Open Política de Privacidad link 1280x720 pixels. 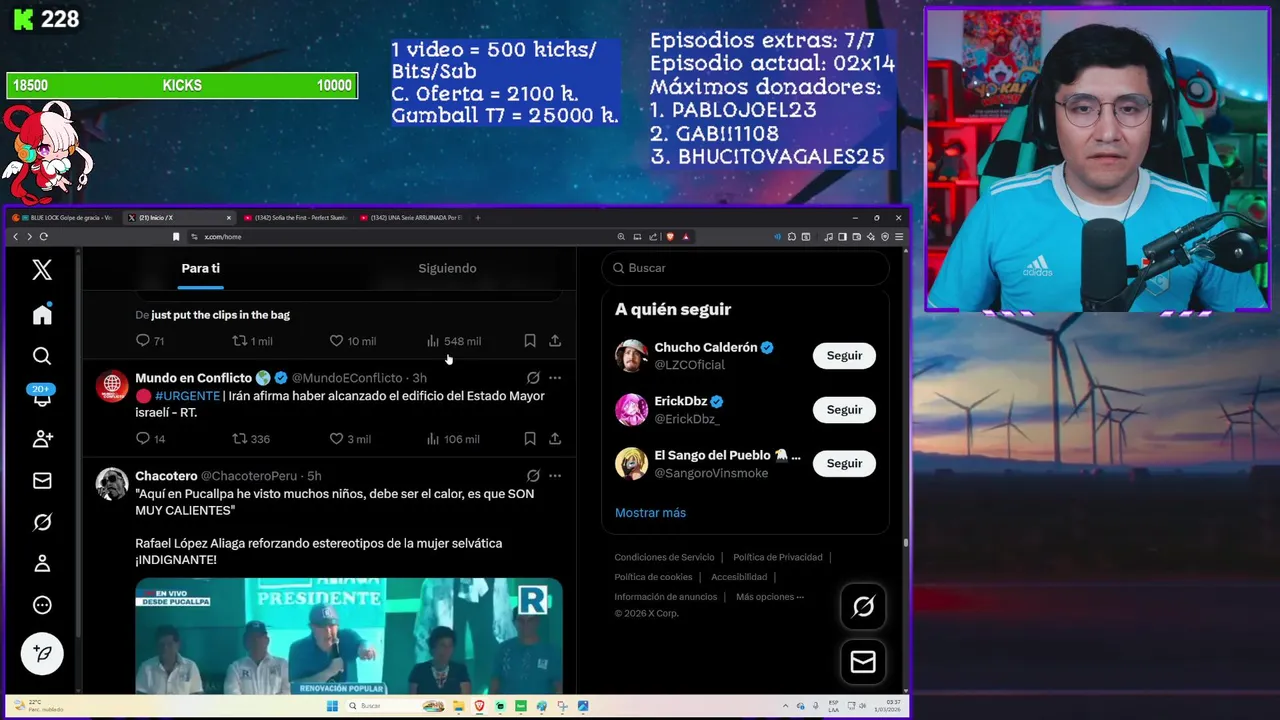click(x=778, y=557)
